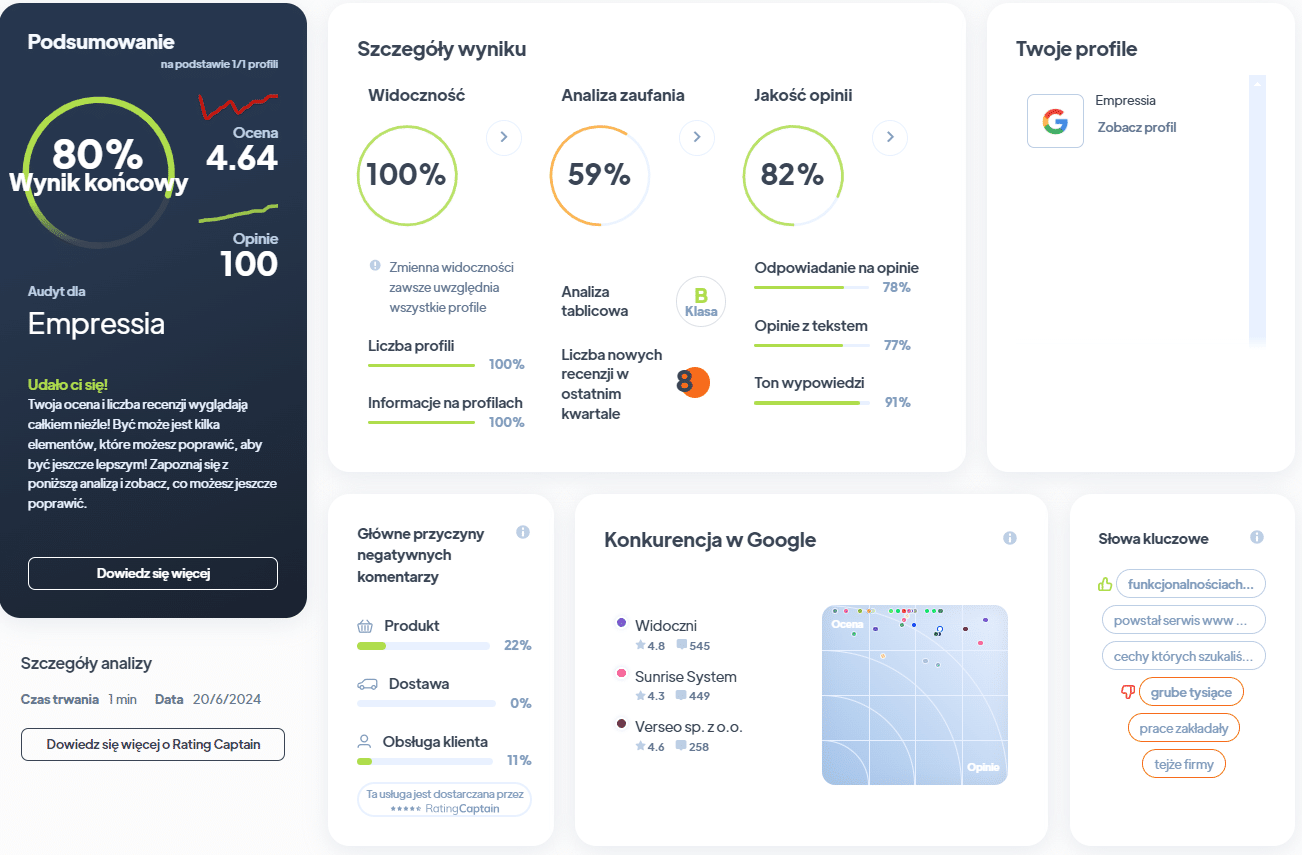Click the Widoczni purple competitor dot
The width and height of the screenshot is (1302, 855).
coord(621,622)
